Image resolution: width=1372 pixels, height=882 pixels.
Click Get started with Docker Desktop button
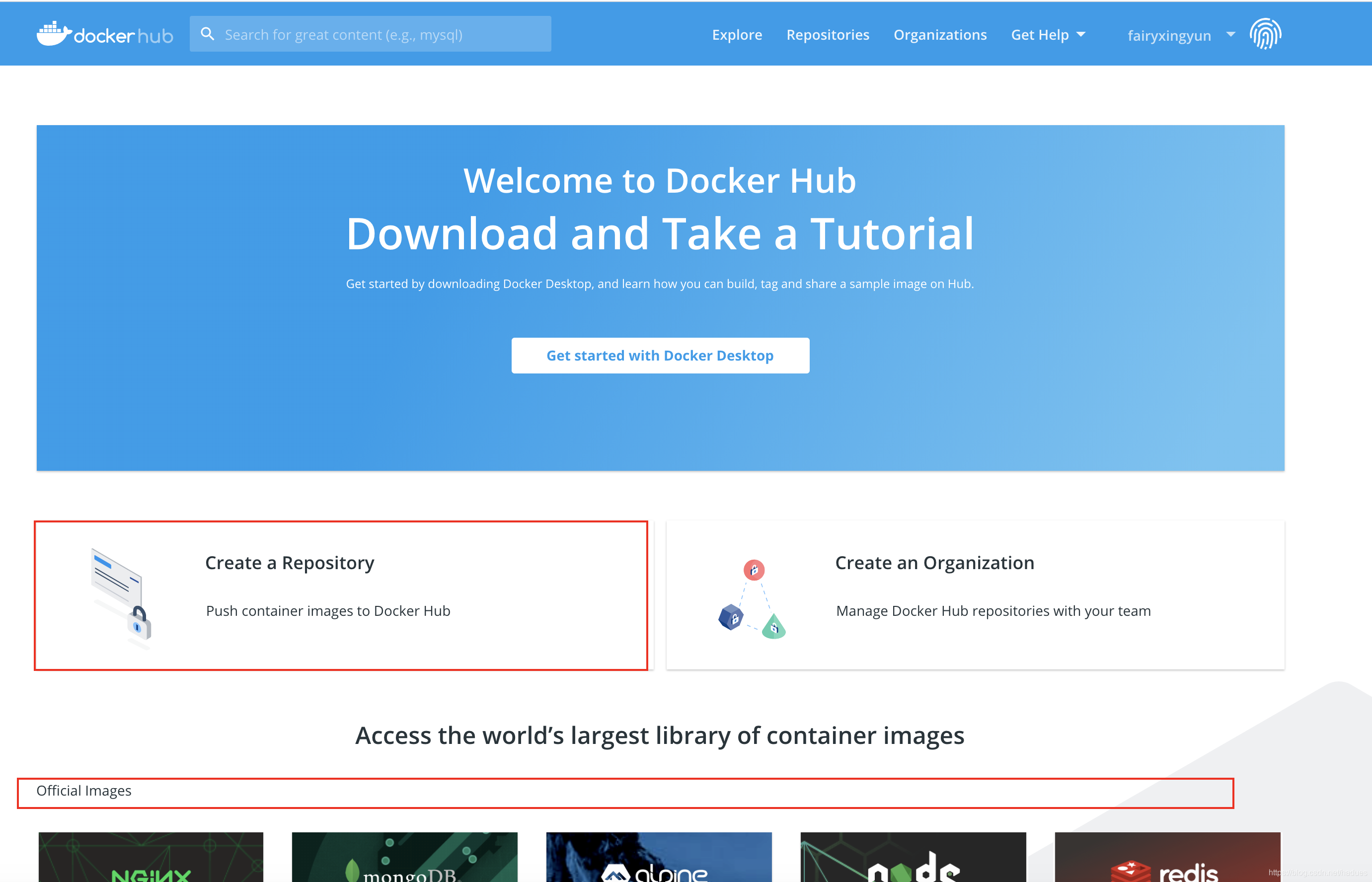point(660,355)
